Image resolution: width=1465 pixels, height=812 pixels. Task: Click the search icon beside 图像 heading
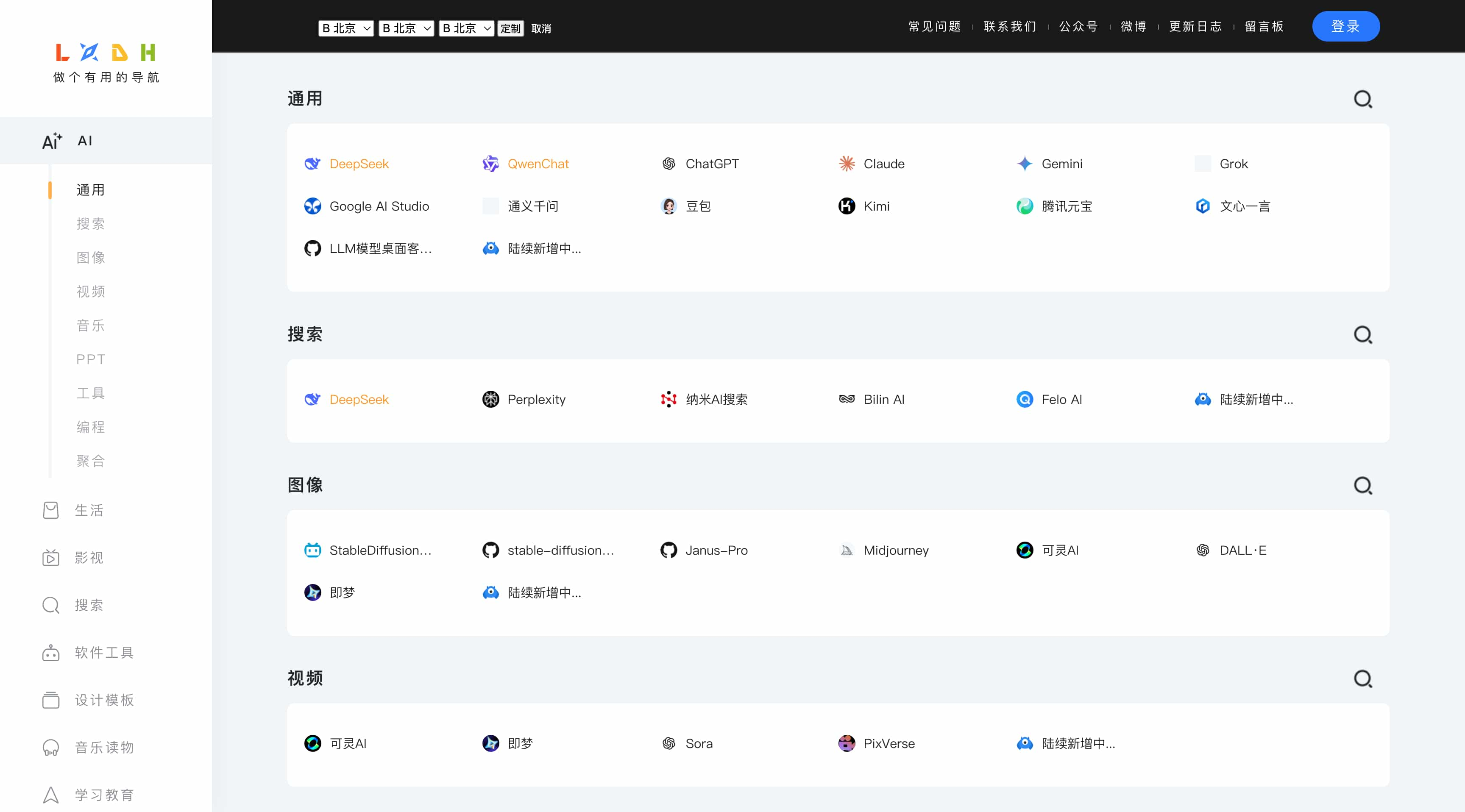coord(1363,486)
